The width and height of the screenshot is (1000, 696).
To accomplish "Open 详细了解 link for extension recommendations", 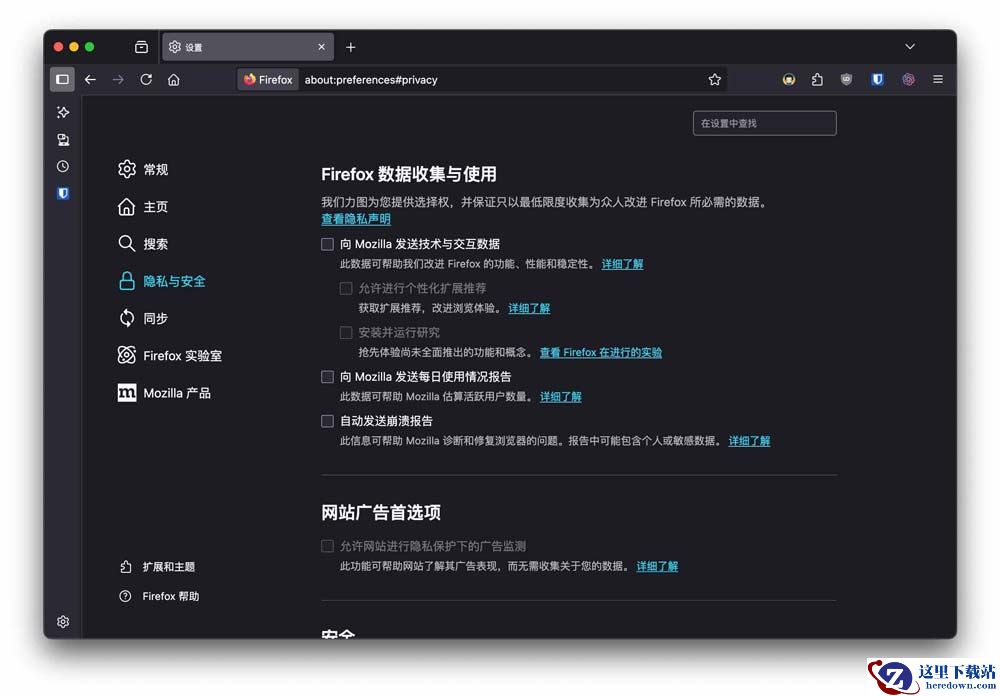I will pos(529,308).
